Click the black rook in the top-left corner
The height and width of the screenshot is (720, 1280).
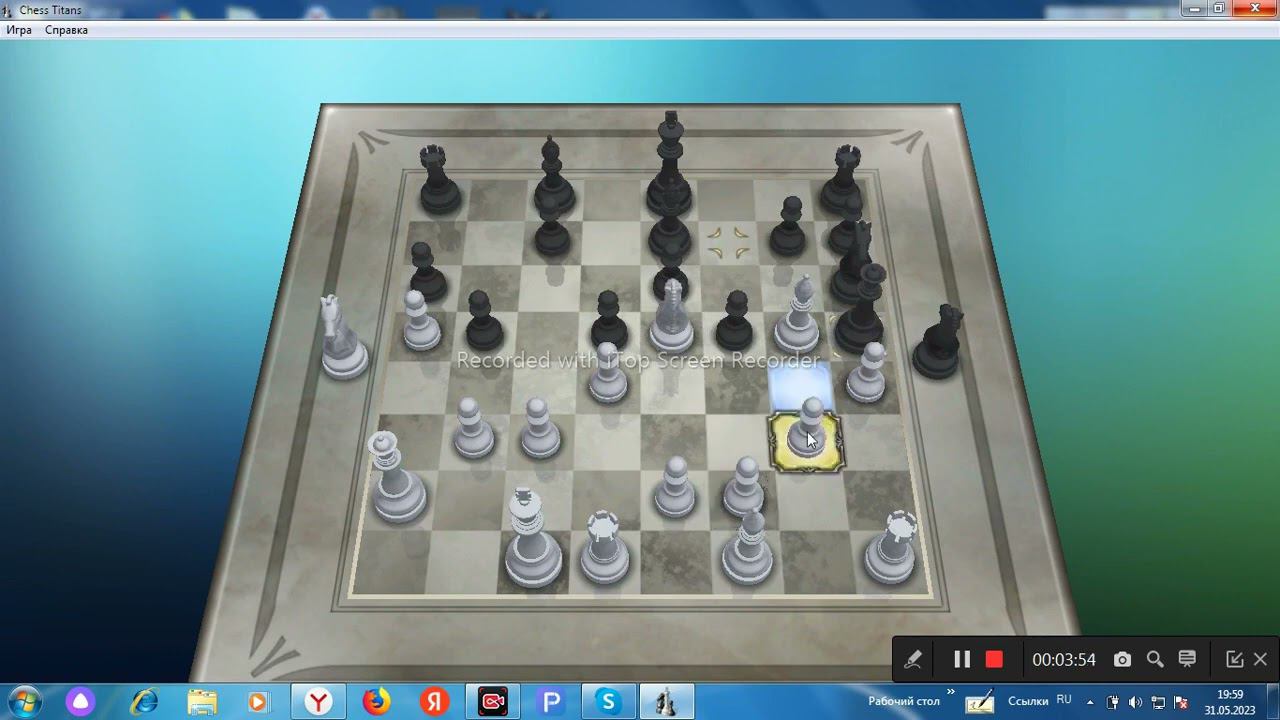[438, 181]
